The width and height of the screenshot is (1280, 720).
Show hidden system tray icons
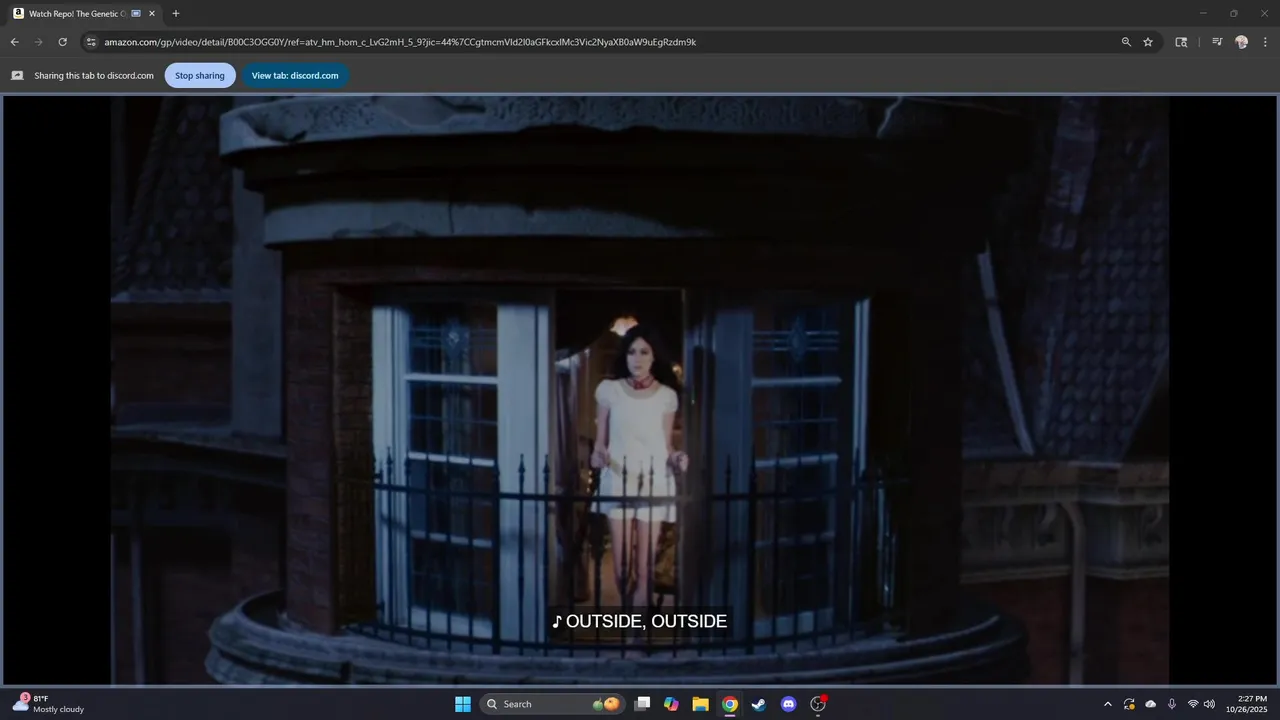(x=1107, y=704)
